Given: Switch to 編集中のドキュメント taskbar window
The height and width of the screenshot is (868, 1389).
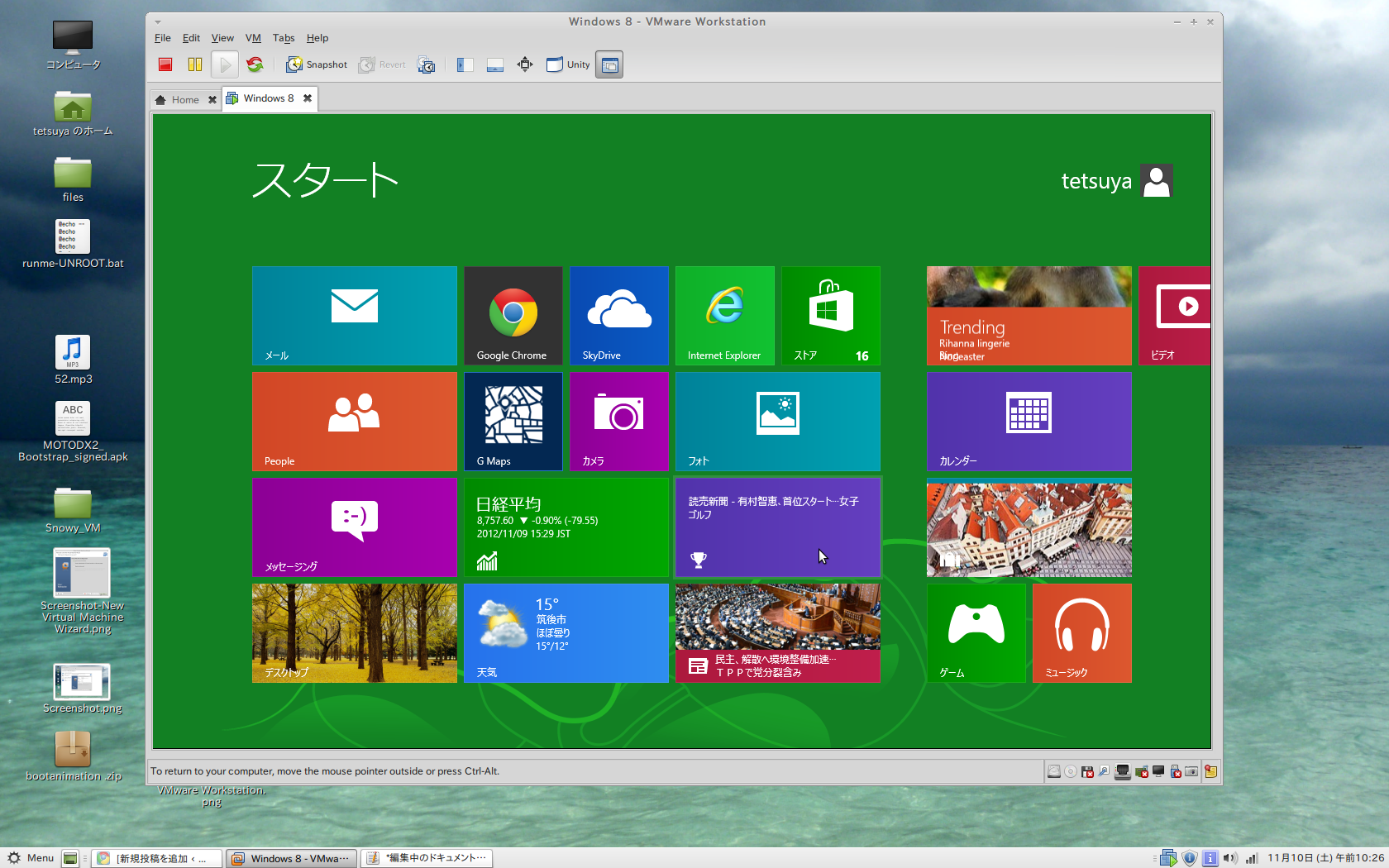Looking at the screenshot, I should tap(427, 858).
